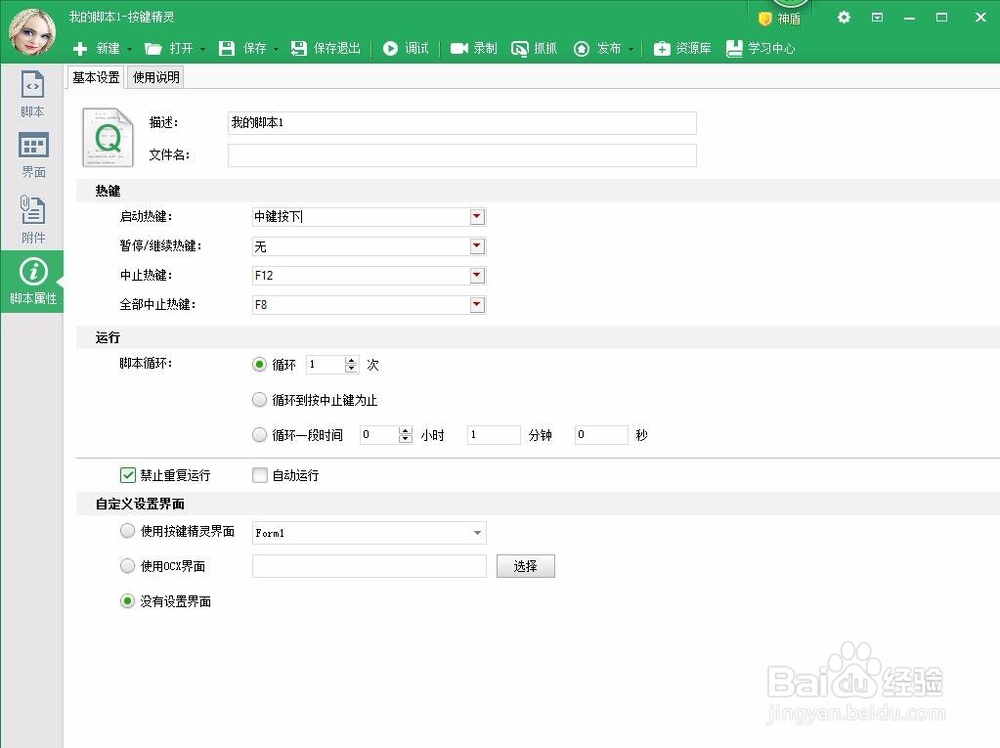Select 使用OCX界面 radio button

tap(128, 566)
